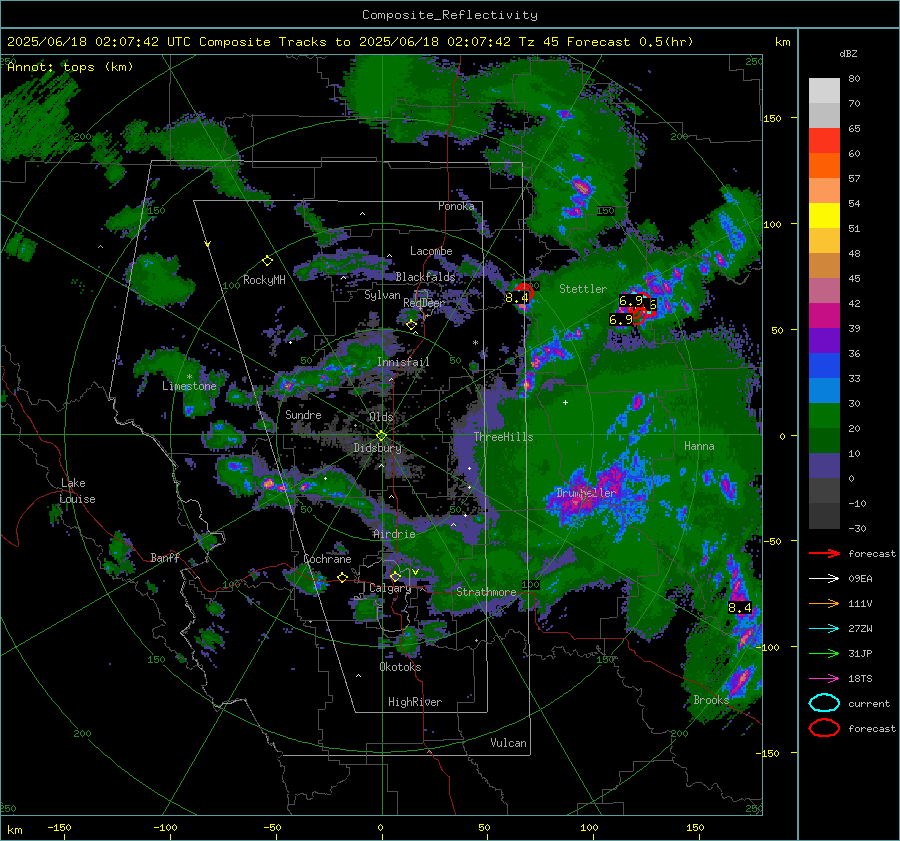The image size is (900, 841).
Task: Click the Drumheller city label
Action: [x=586, y=493]
